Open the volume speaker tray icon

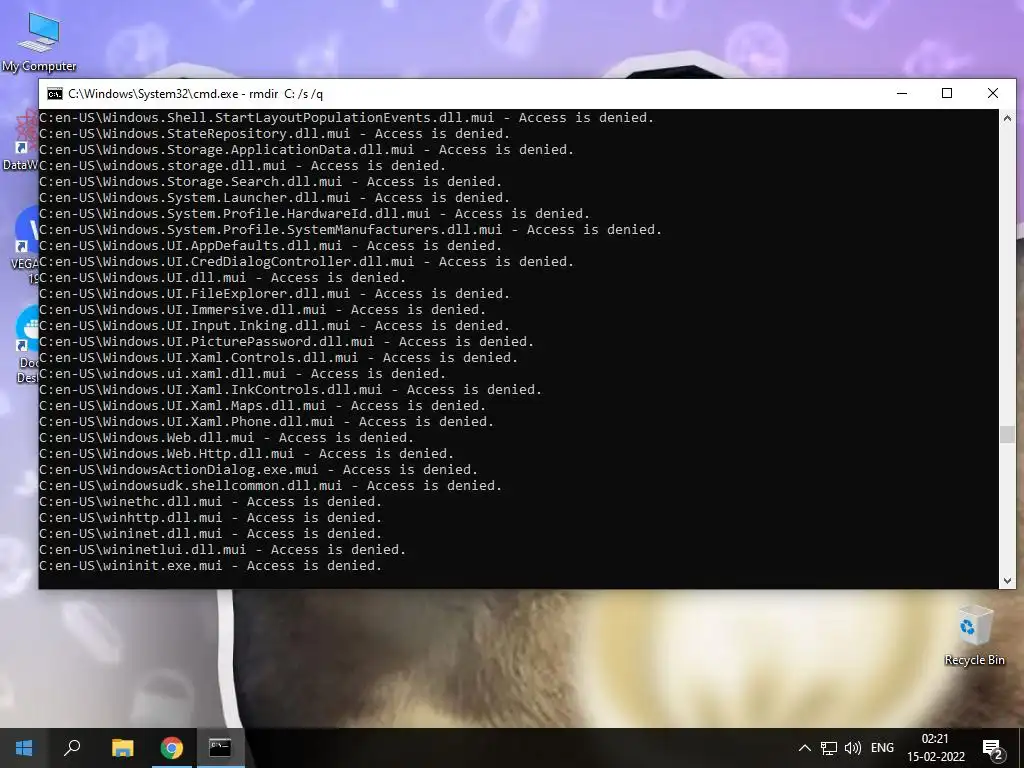[x=853, y=748]
